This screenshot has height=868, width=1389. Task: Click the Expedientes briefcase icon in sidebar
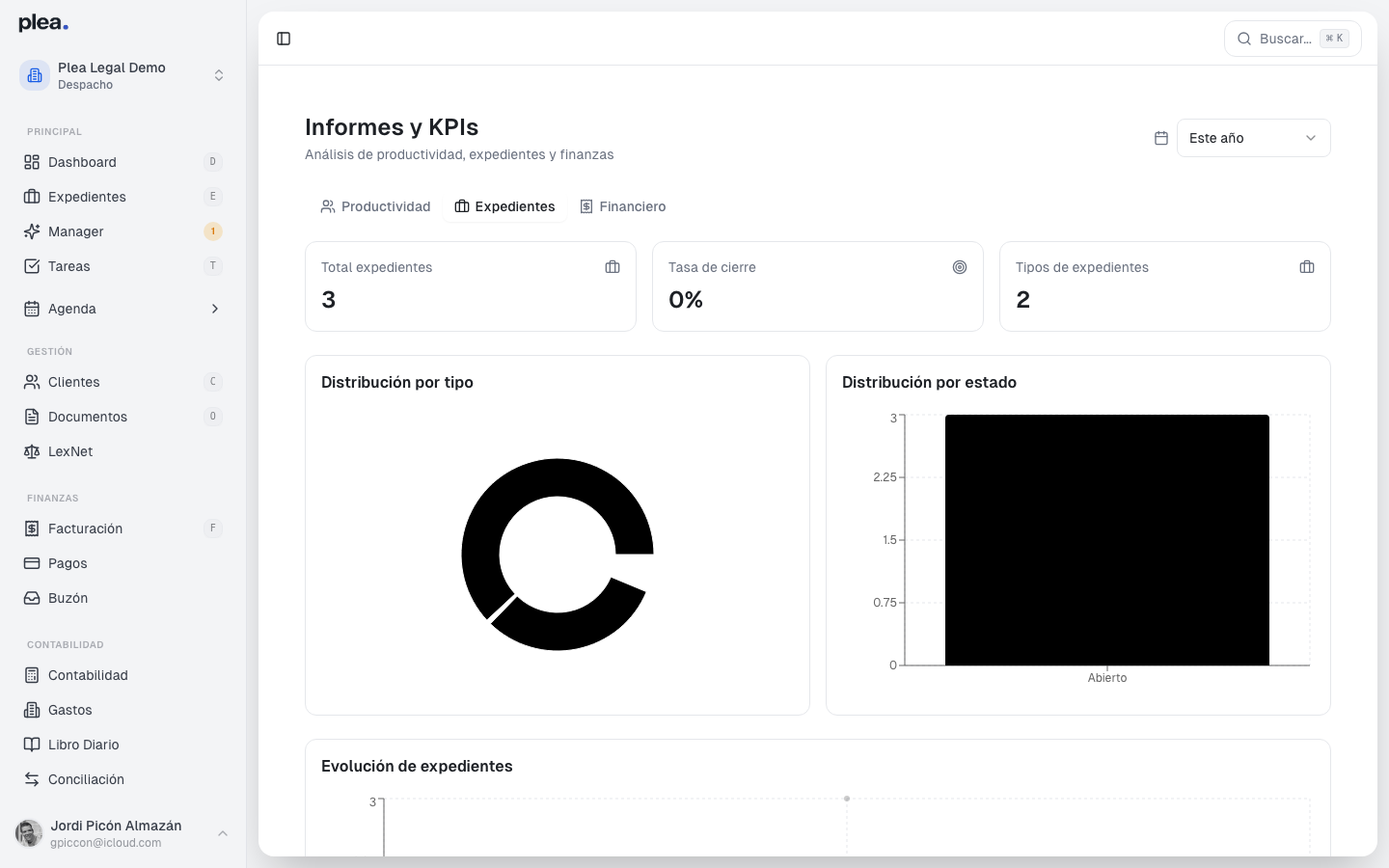32,197
